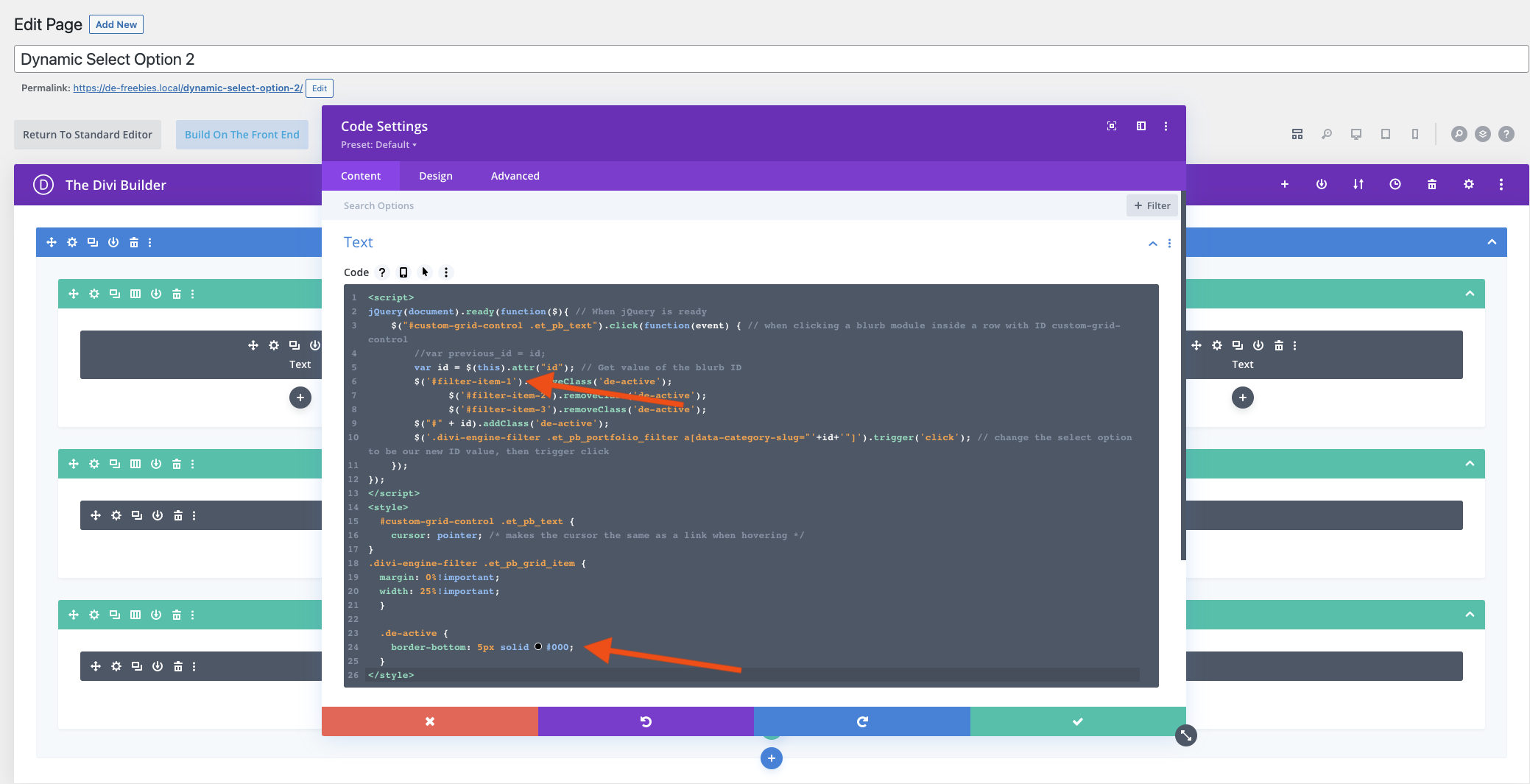
Task: Collapse the first green row with its chevron
Action: (x=1470, y=294)
